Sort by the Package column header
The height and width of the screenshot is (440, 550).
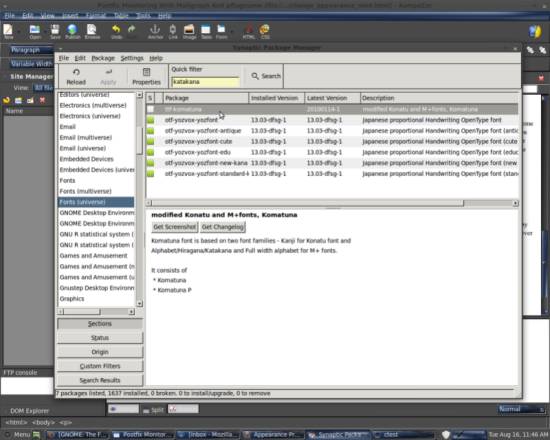(x=206, y=98)
